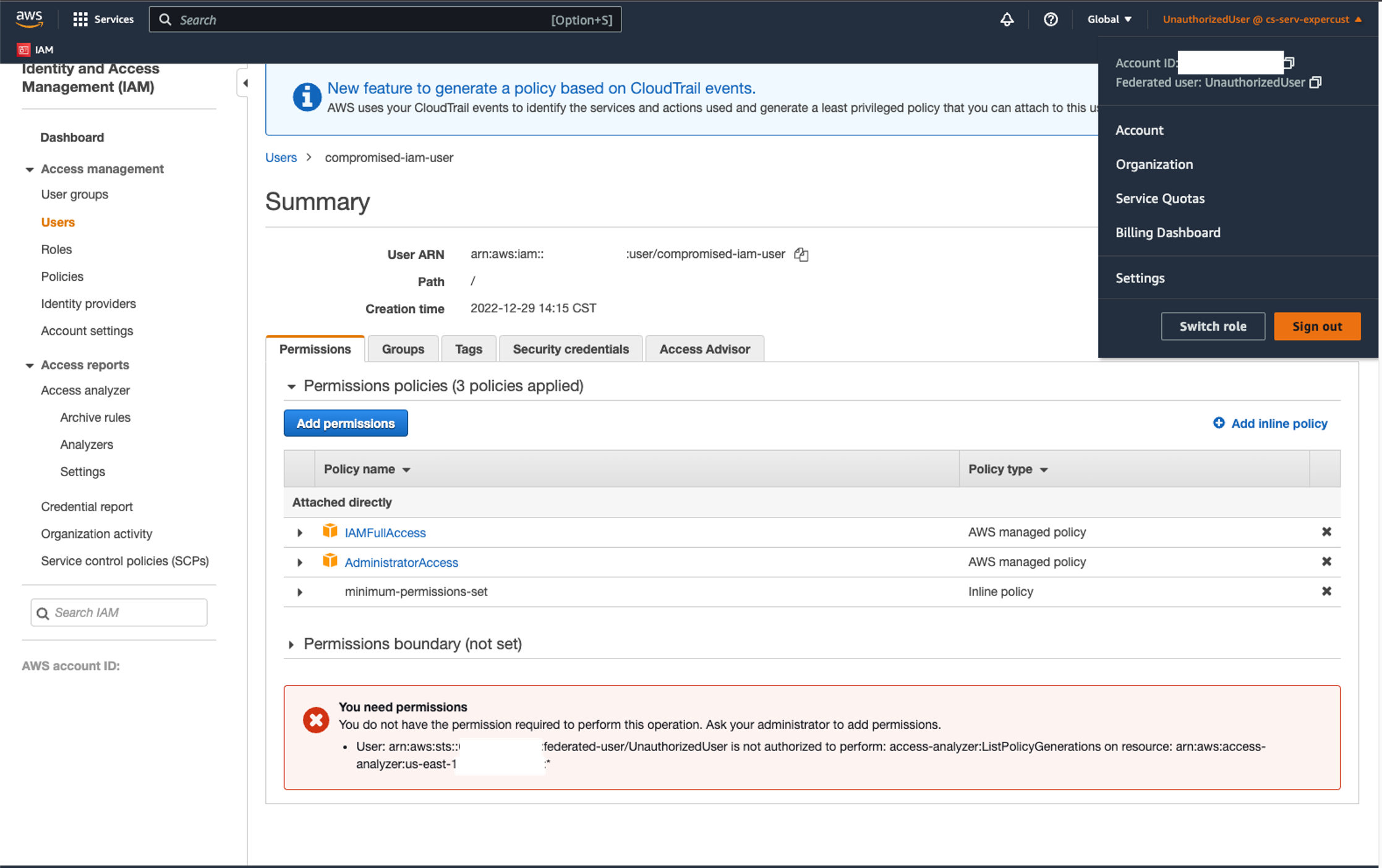Viewport: 1382px width, 868px height.
Task: Focus the top AWS search field
Action: [x=385, y=19]
